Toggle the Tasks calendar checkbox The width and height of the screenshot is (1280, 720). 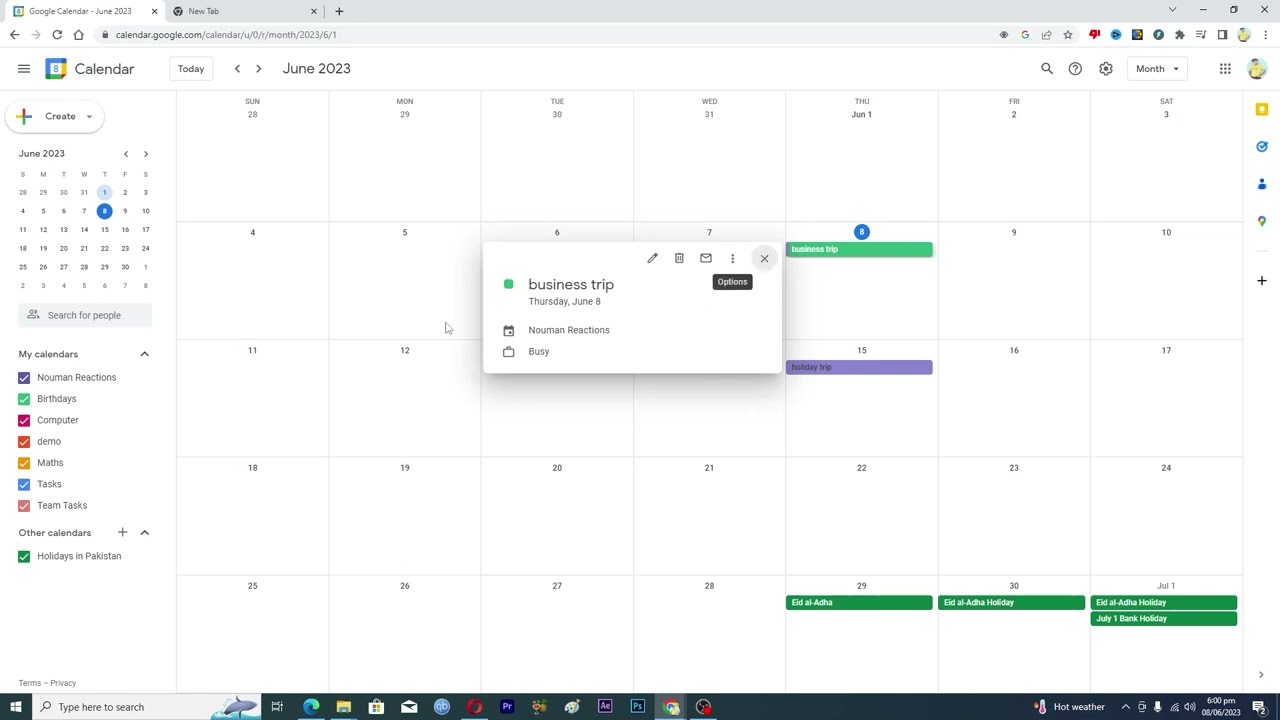[24, 484]
